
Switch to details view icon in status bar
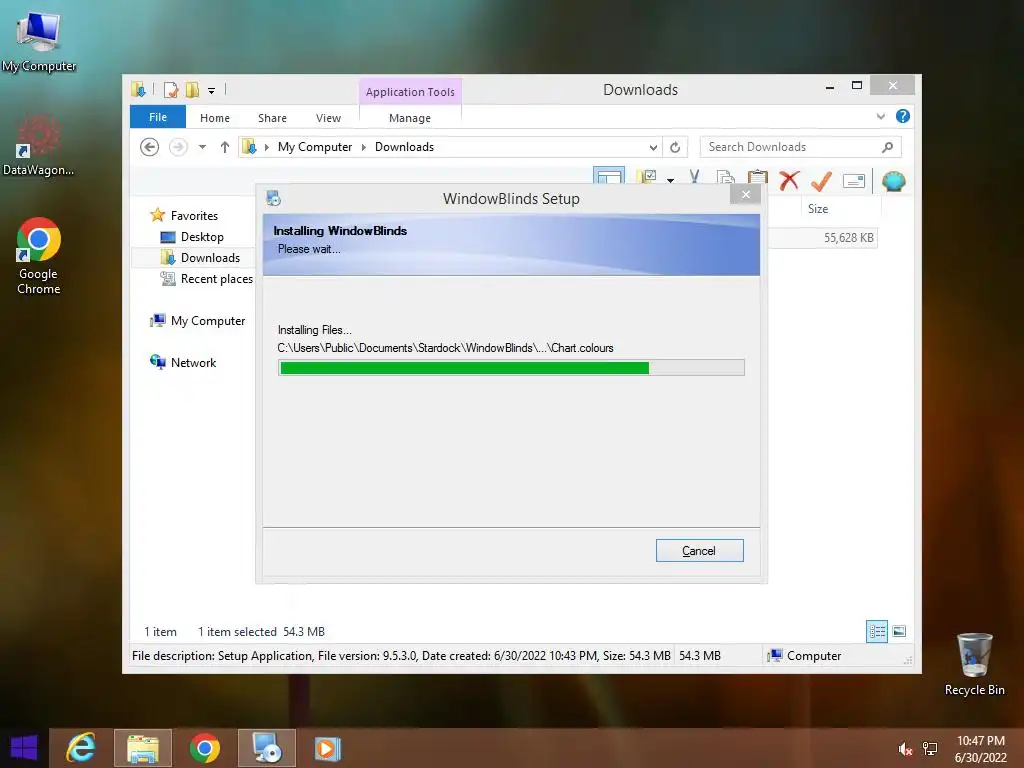coord(877,632)
